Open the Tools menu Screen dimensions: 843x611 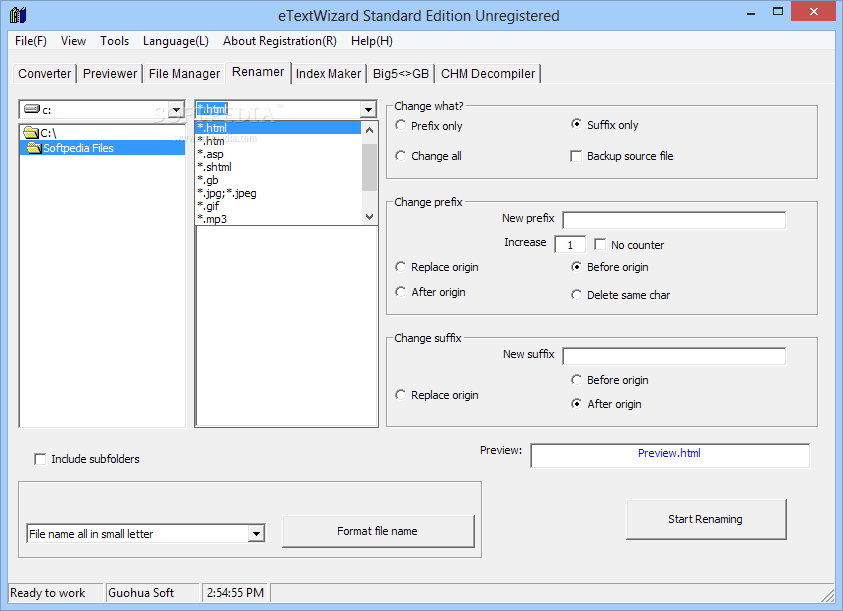115,41
